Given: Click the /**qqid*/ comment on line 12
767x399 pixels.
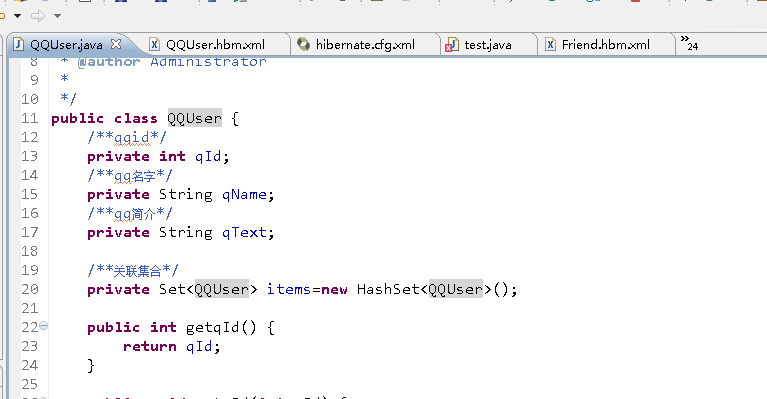Looking at the screenshot, I should coord(127,138).
